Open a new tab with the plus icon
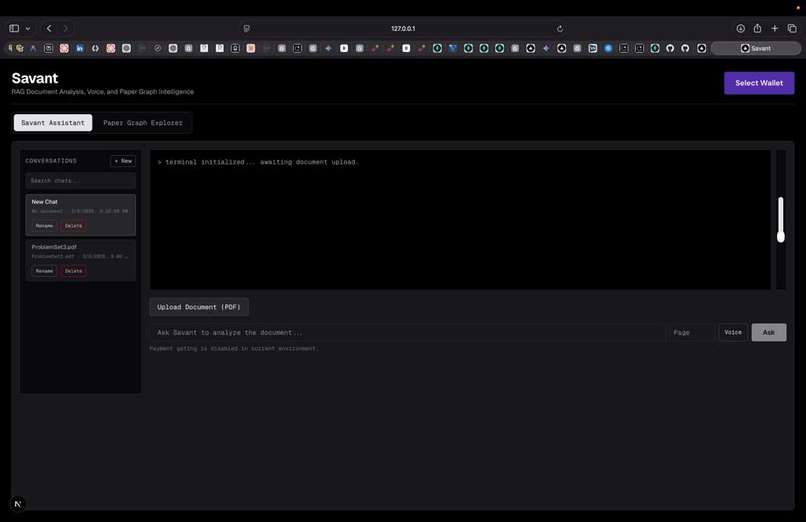This screenshot has width=806, height=522. [x=775, y=28]
